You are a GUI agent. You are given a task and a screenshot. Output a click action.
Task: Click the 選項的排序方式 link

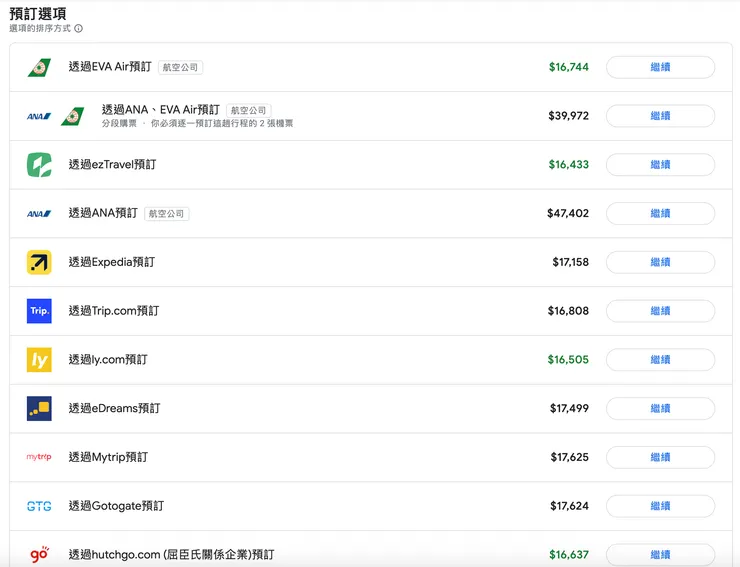pyautogui.click(x=40, y=28)
